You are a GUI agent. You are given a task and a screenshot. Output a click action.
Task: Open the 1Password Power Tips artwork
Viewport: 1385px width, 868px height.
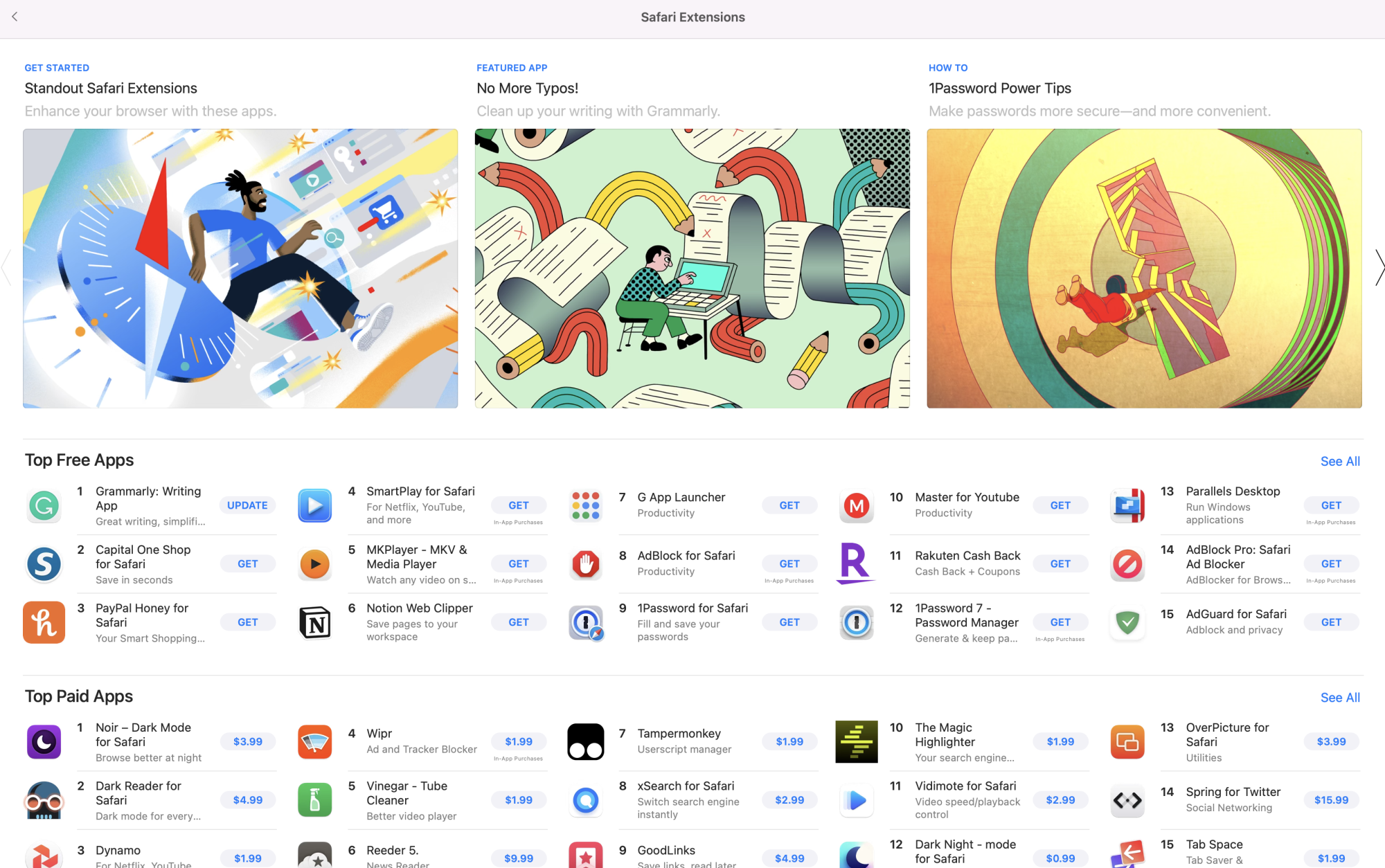(x=1144, y=268)
